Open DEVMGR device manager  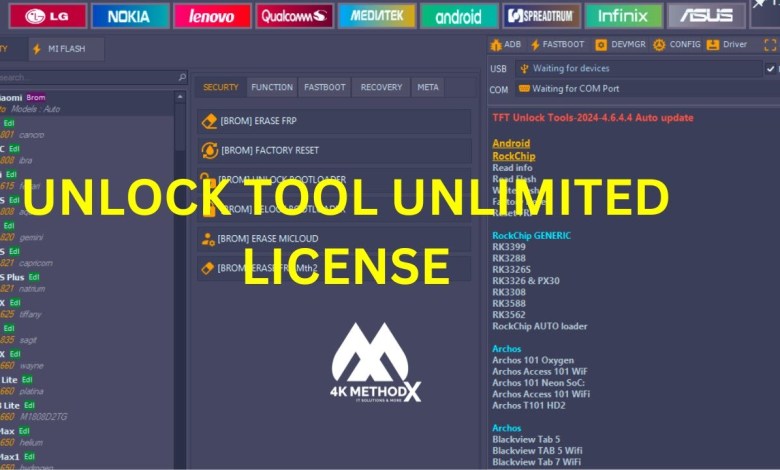(x=620, y=44)
